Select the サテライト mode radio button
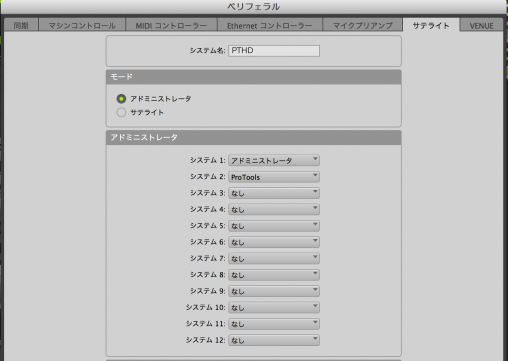Viewport: 508px width, 361px height. tap(121, 112)
